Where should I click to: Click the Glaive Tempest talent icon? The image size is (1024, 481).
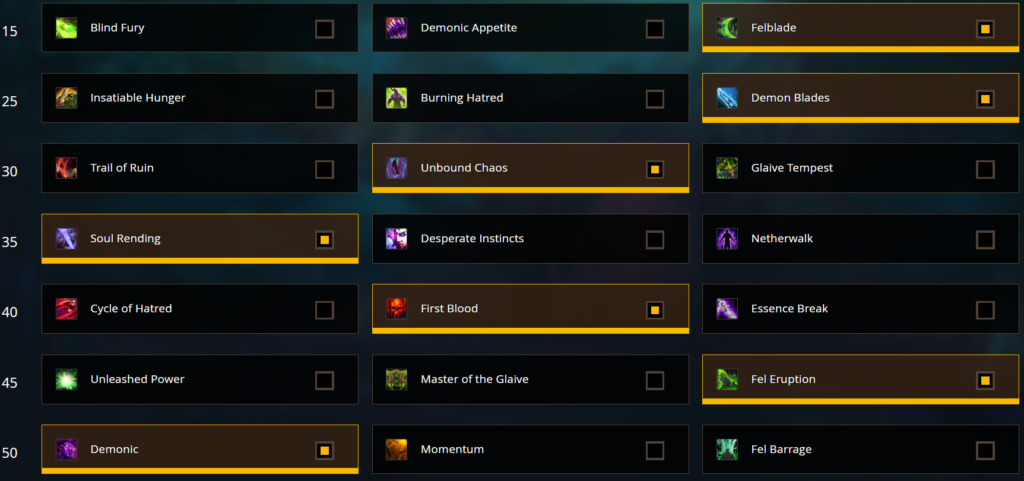coord(727,168)
